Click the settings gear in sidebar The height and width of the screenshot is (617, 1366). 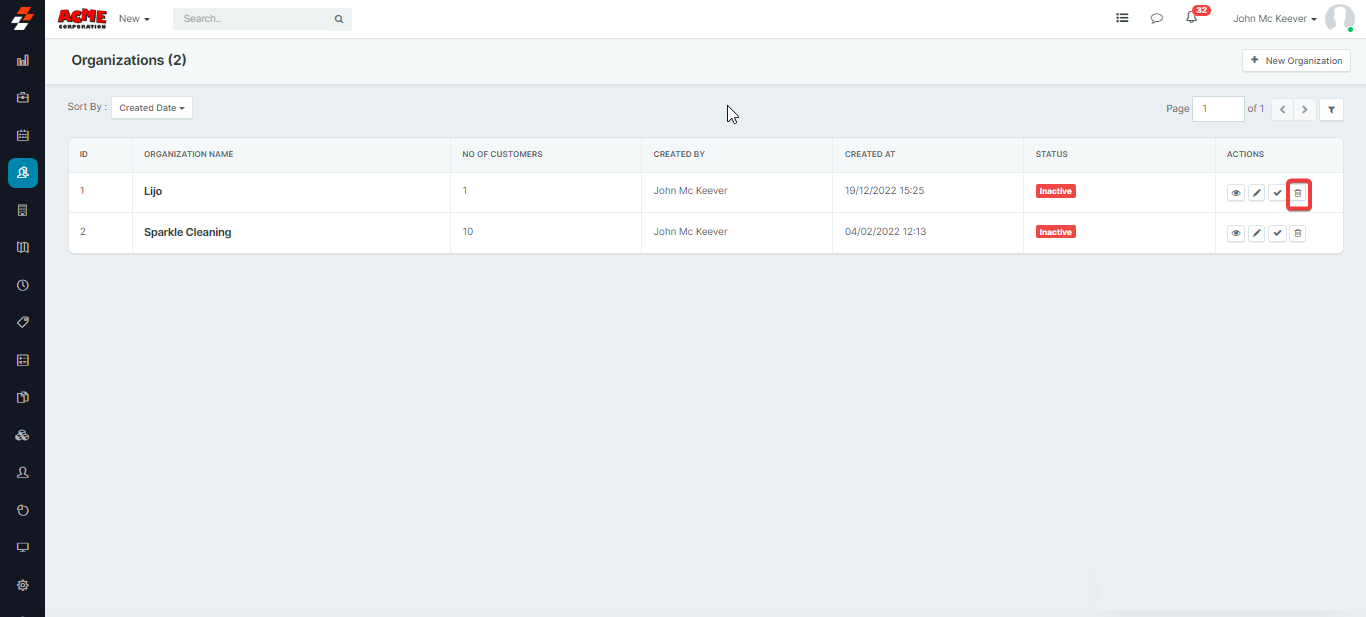[23, 585]
